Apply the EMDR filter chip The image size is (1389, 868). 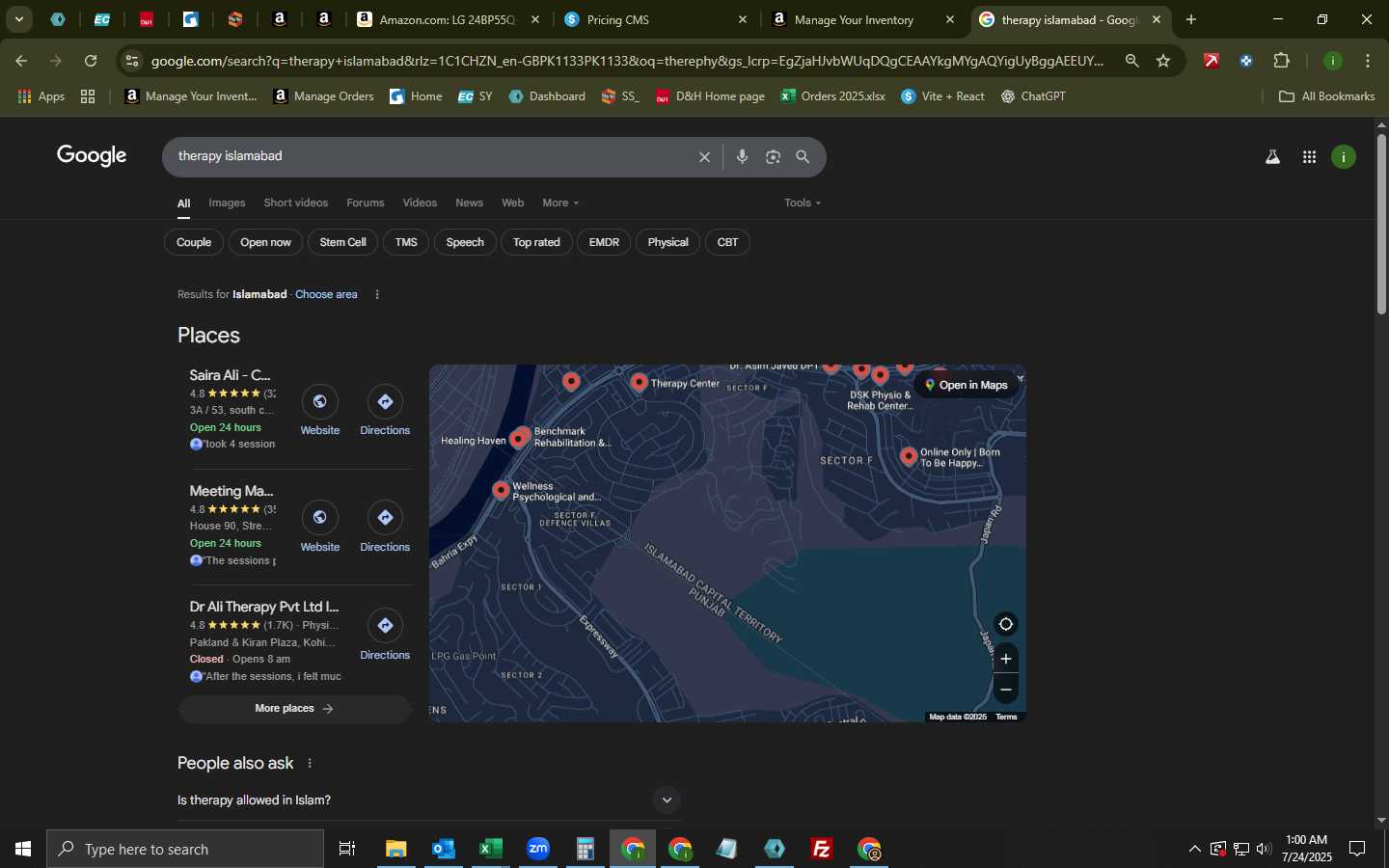[x=604, y=242]
